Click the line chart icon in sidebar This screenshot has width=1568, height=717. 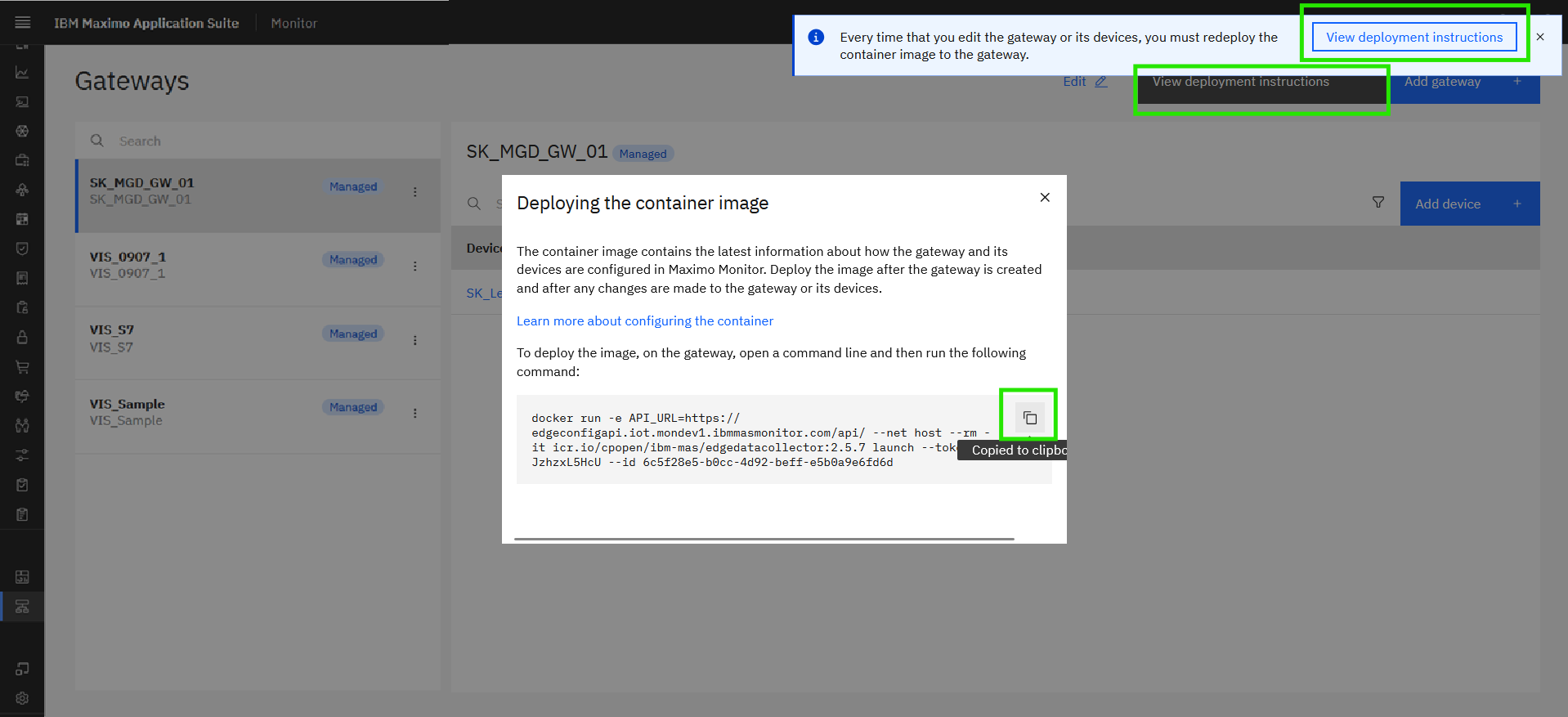22,73
